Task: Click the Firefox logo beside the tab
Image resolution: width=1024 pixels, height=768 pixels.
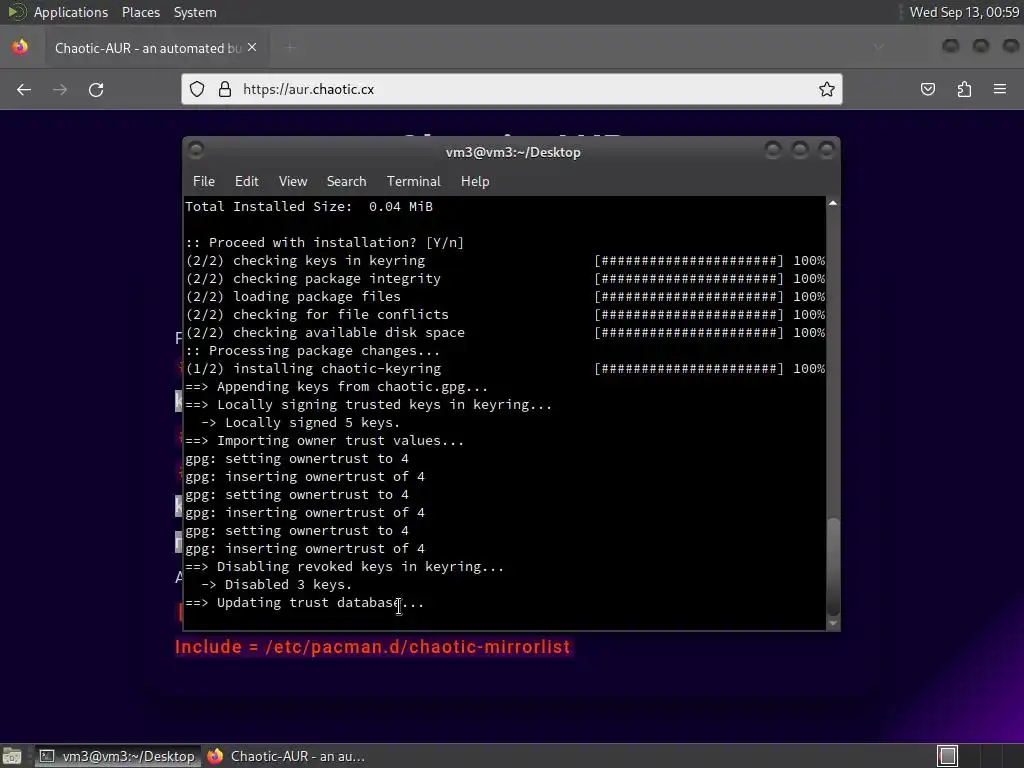Action: click(x=20, y=47)
